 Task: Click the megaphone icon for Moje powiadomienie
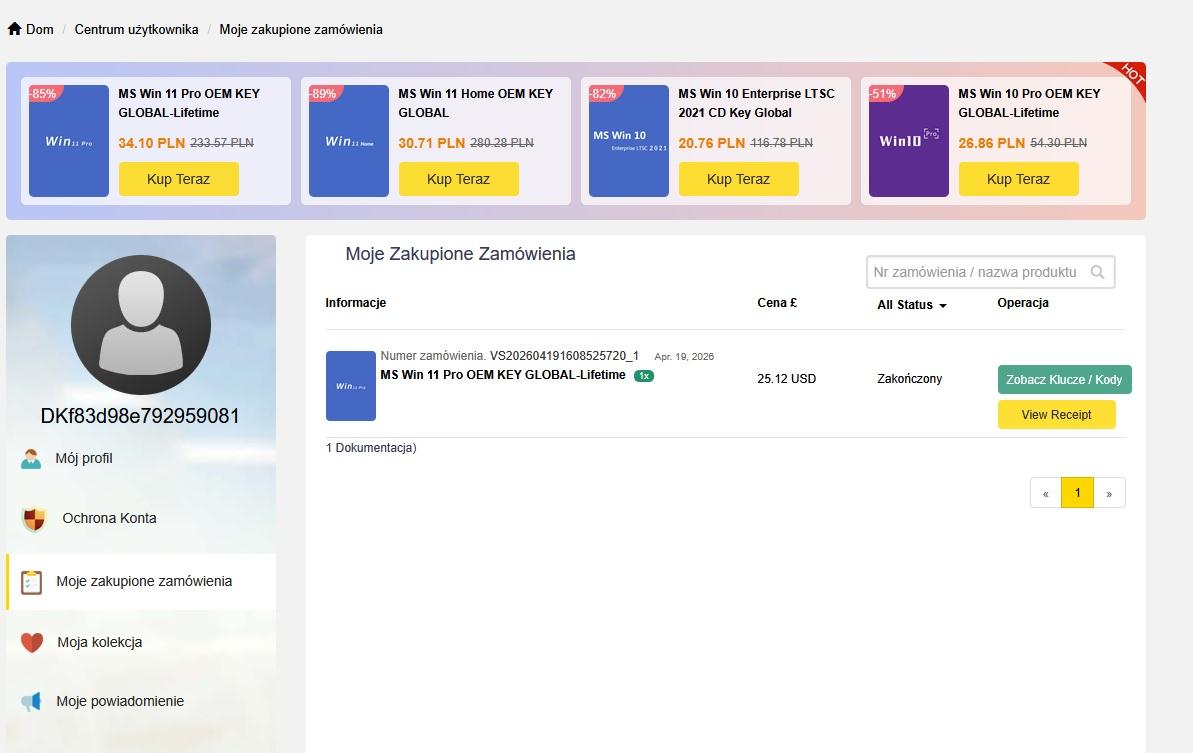click(32, 702)
